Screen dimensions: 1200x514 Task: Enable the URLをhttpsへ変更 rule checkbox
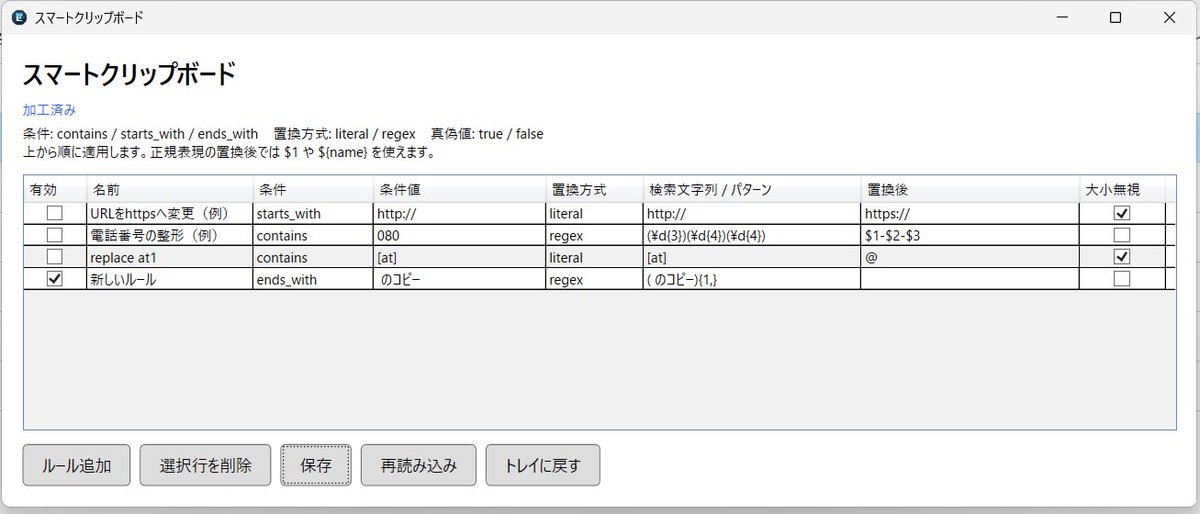pos(55,213)
